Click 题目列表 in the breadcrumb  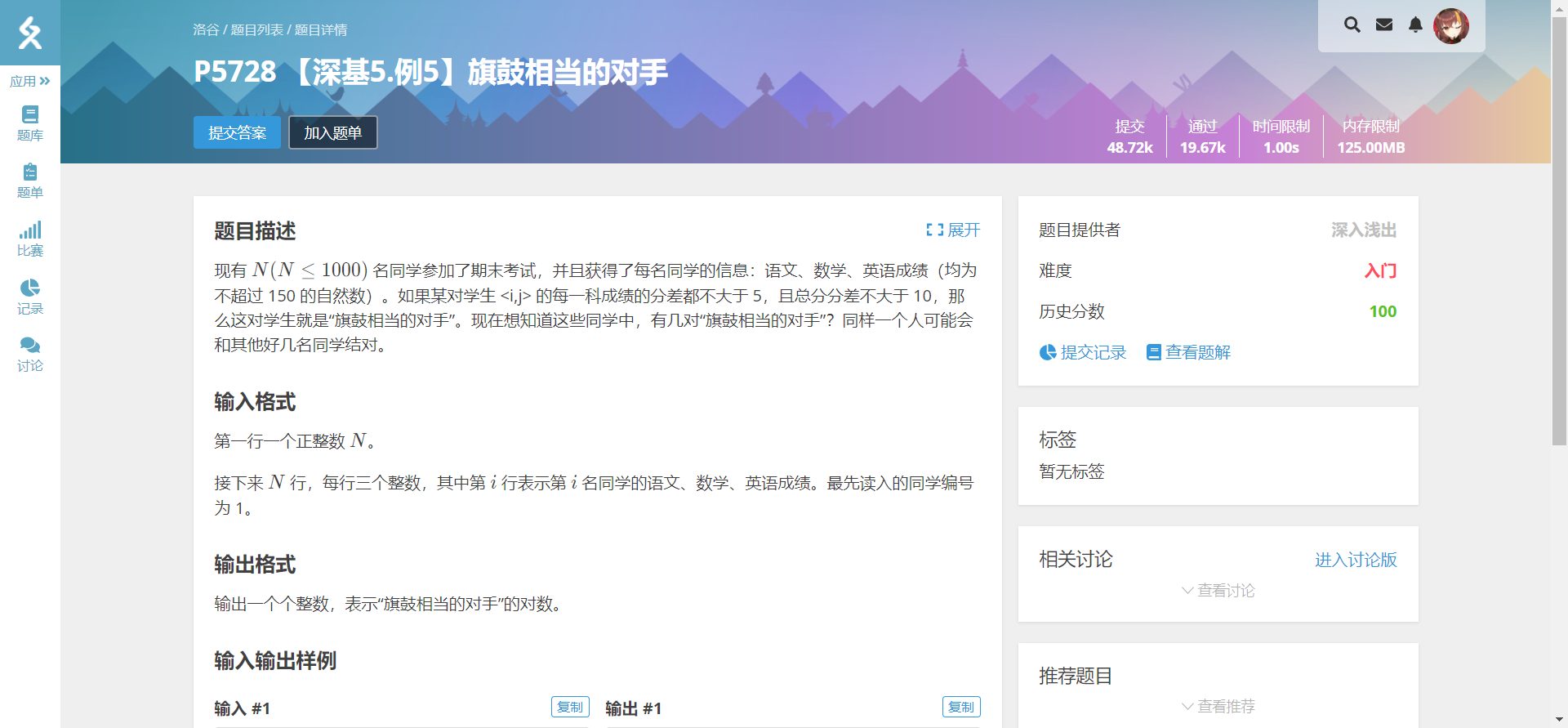[x=256, y=30]
